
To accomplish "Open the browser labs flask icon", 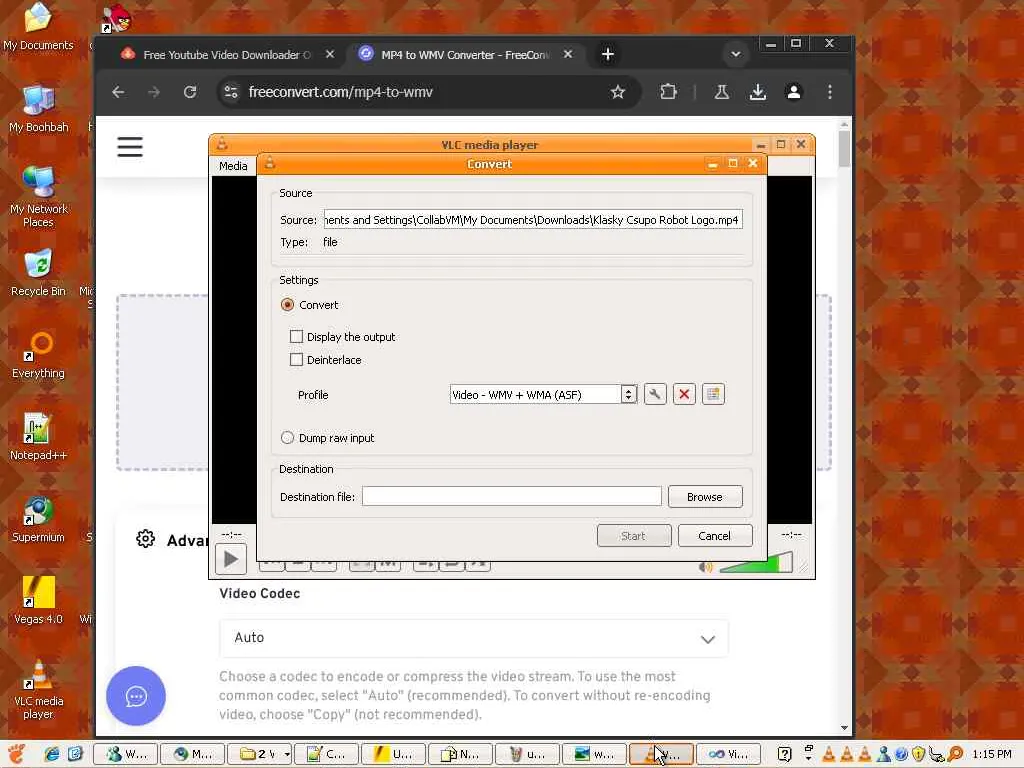I will tap(722, 92).
